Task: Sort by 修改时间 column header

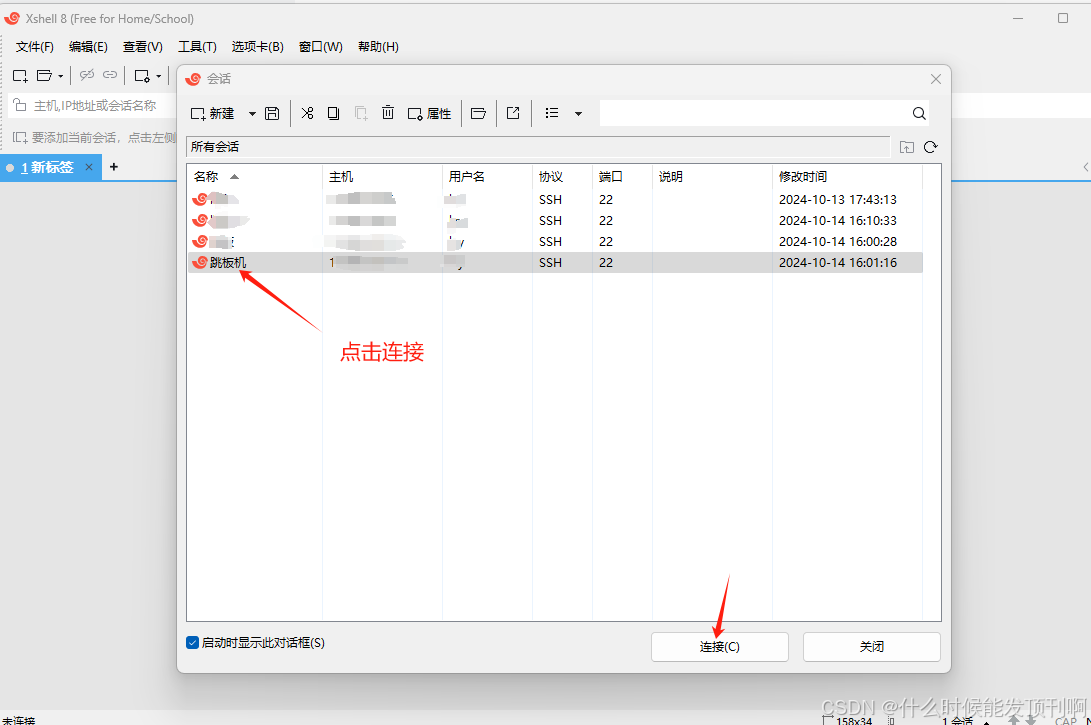Action: coord(847,177)
